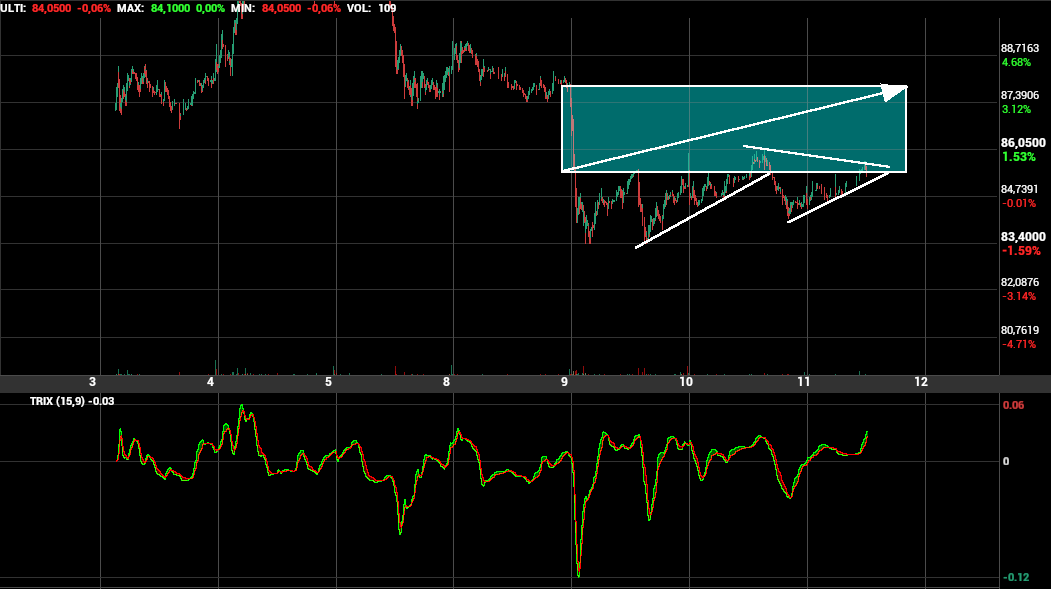Click the 4.68% percentage label
The image size is (1051, 589).
click(1016, 62)
